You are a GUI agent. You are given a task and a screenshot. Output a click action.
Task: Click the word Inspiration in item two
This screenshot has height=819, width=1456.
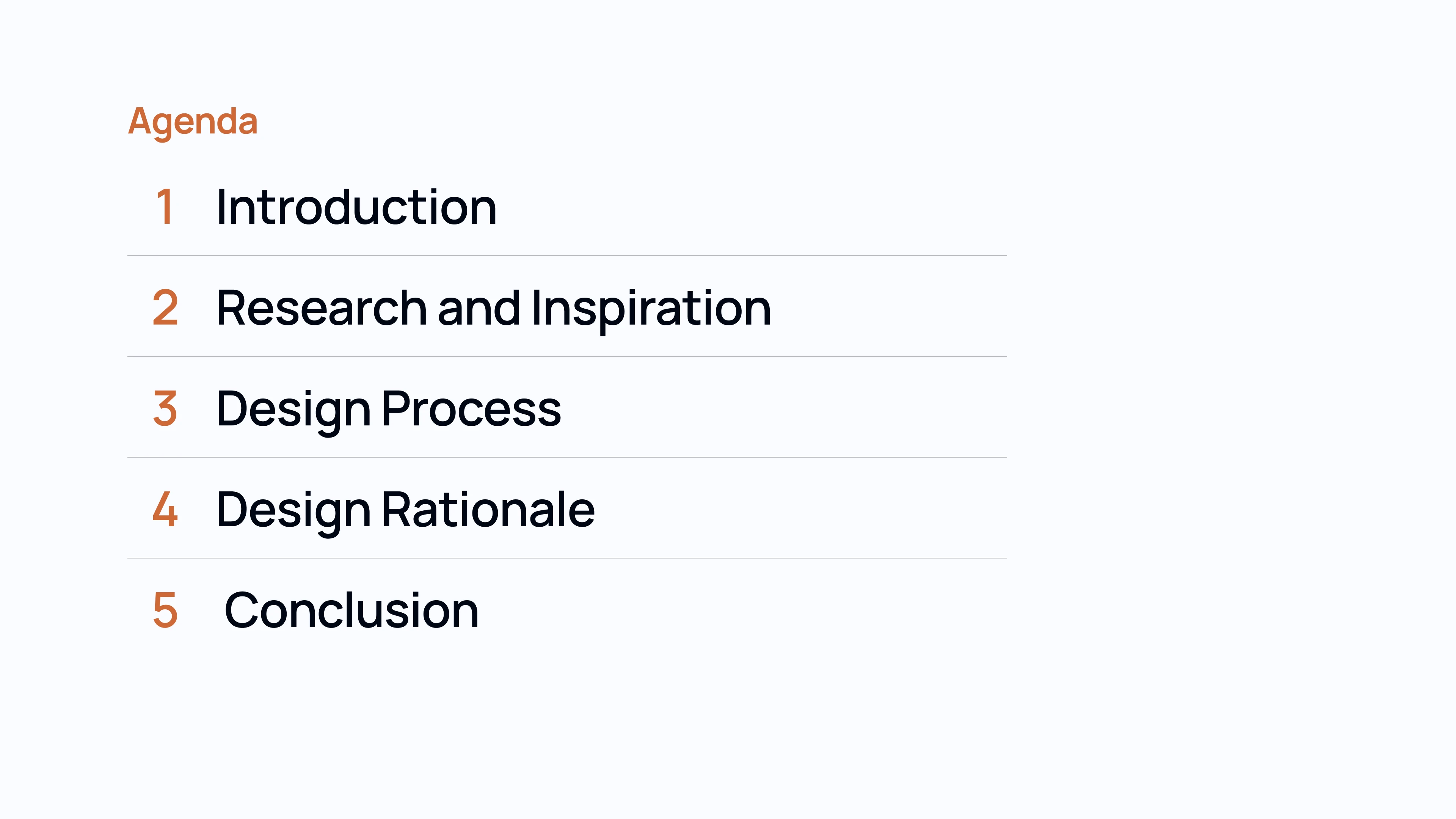click(x=651, y=308)
